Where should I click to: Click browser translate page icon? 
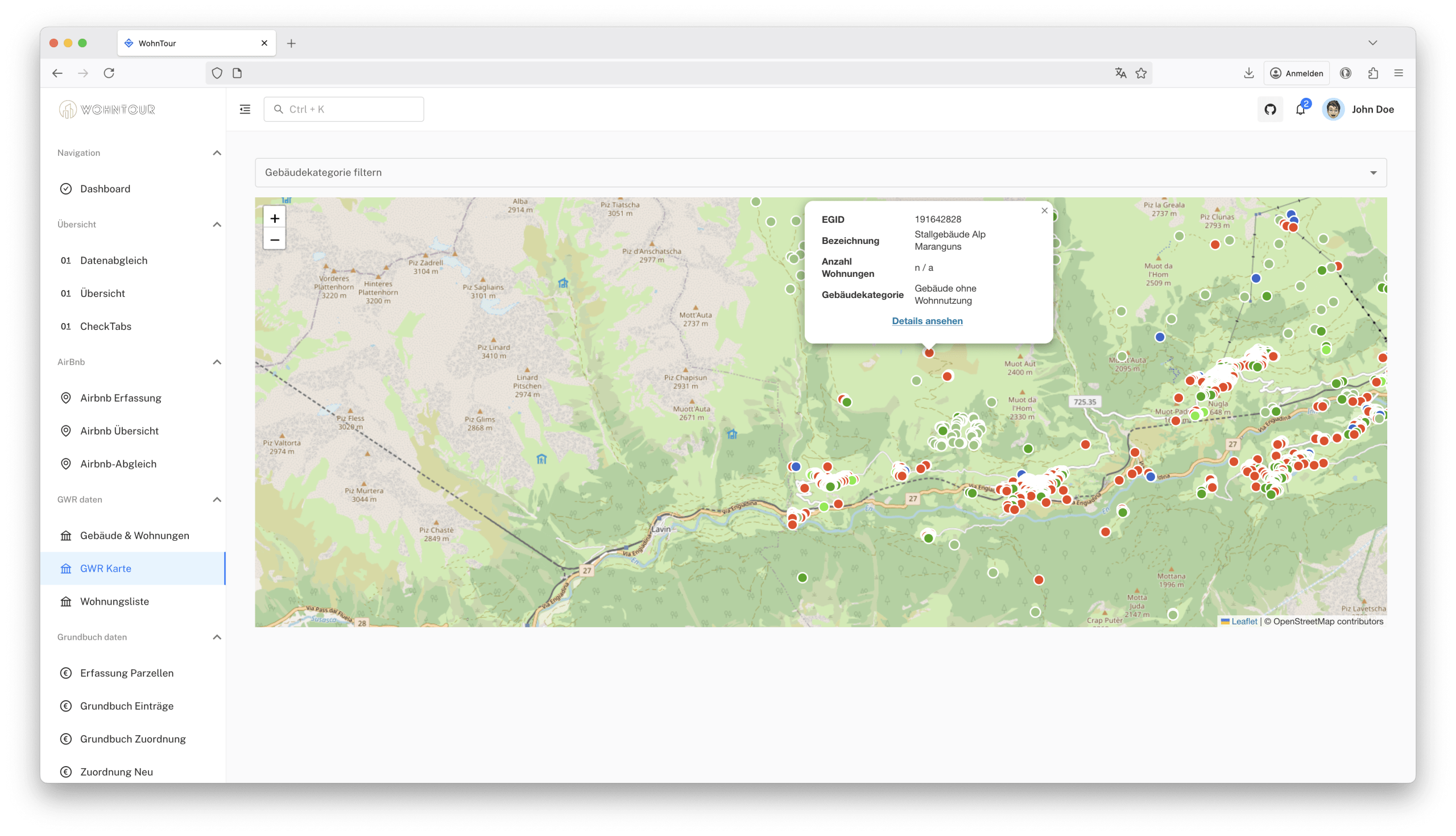tap(1120, 73)
